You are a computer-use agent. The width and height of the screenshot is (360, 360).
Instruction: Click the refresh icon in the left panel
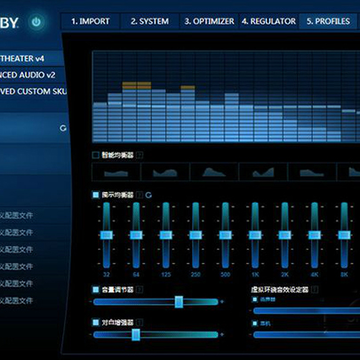[63, 128]
